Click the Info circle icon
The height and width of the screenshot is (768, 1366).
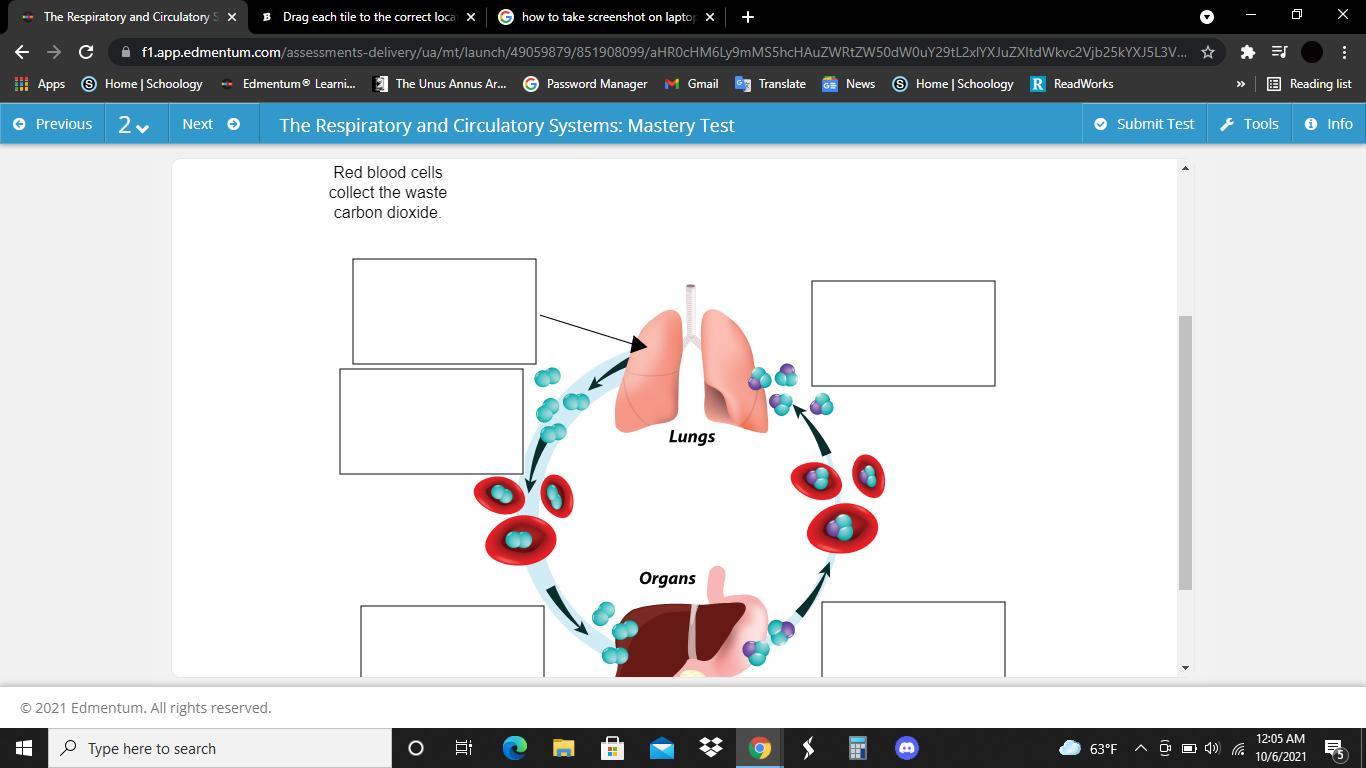(1310, 124)
